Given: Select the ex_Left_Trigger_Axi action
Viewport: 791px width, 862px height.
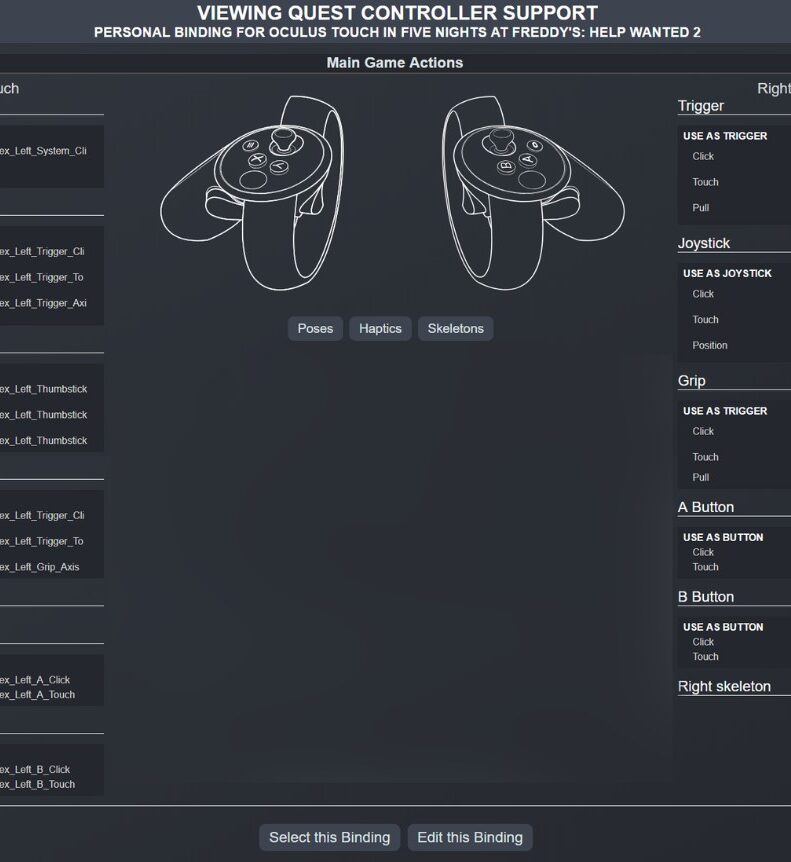Looking at the screenshot, I should pyautogui.click(x=43, y=303).
